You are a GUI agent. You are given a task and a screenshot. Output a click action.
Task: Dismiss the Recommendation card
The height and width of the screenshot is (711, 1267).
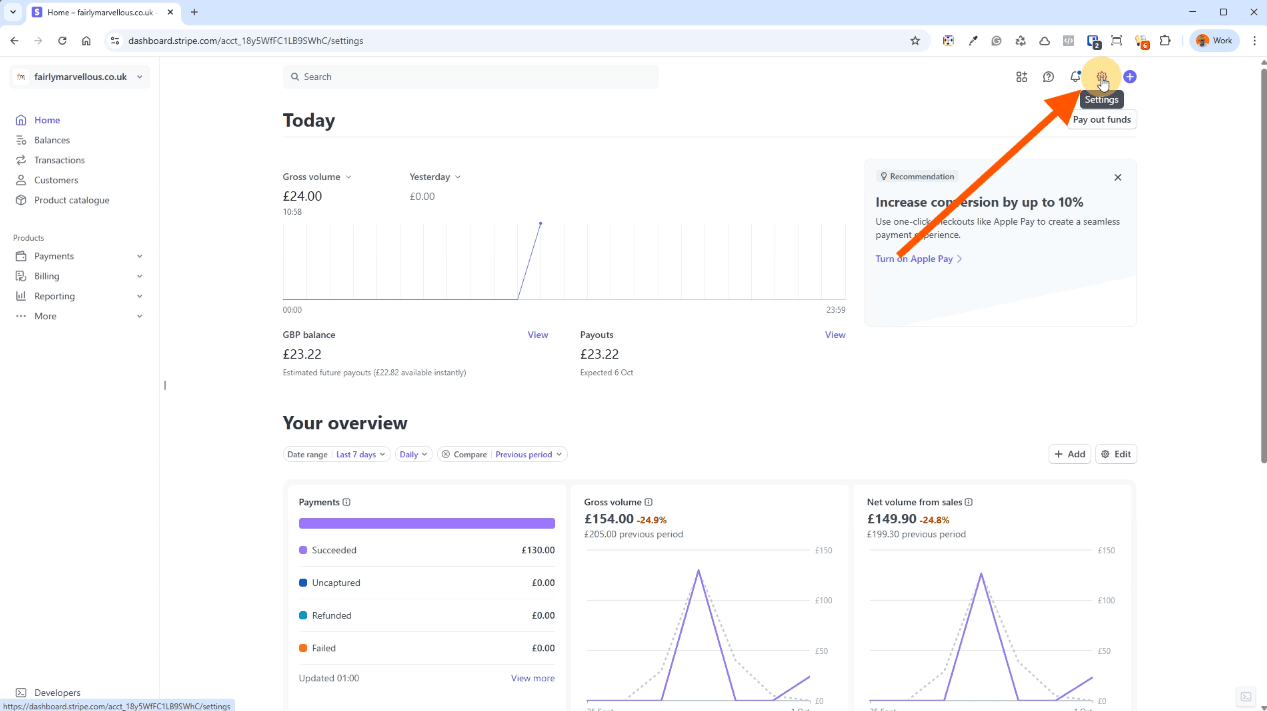1118,177
